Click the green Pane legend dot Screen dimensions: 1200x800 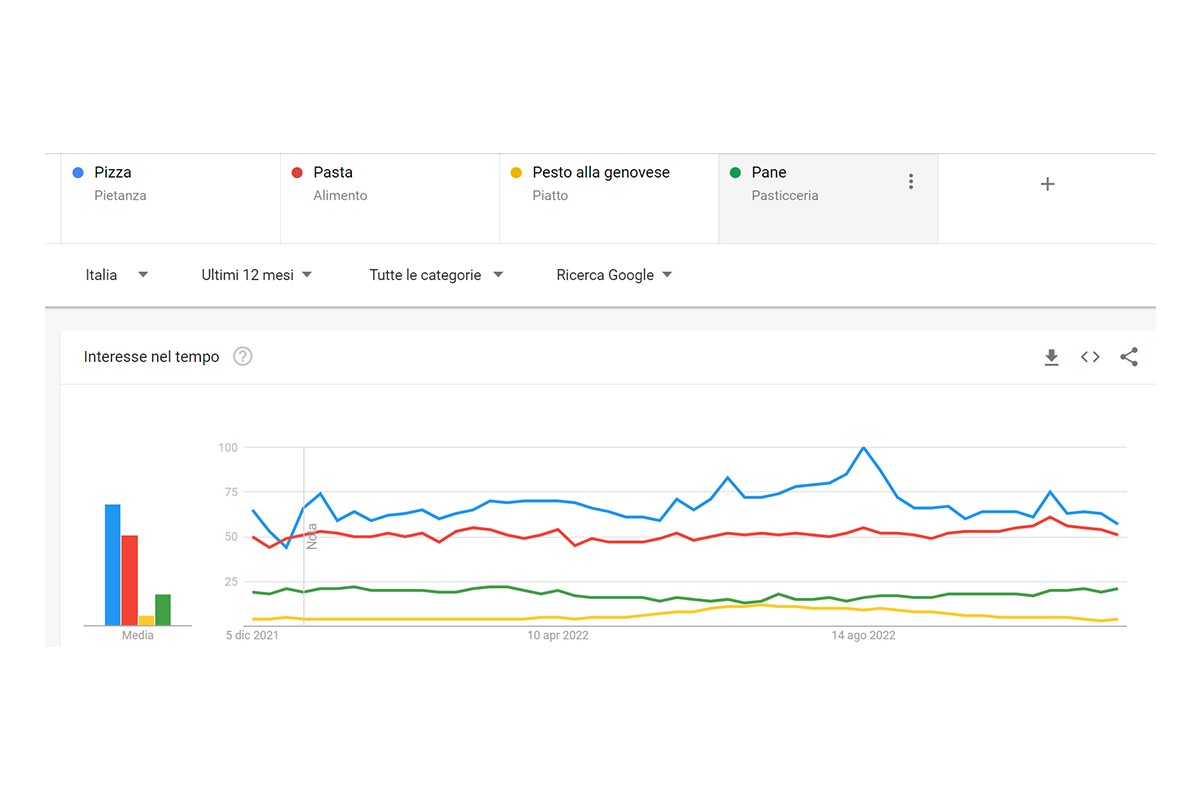(x=735, y=173)
